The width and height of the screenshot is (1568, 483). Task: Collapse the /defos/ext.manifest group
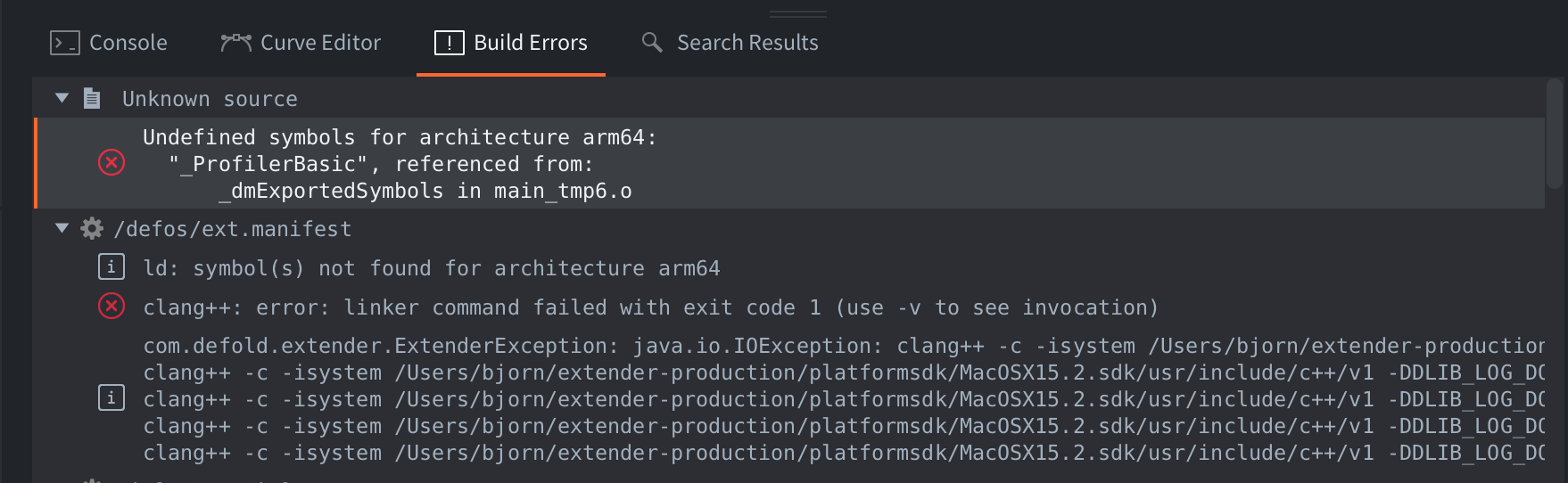click(62, 228)
